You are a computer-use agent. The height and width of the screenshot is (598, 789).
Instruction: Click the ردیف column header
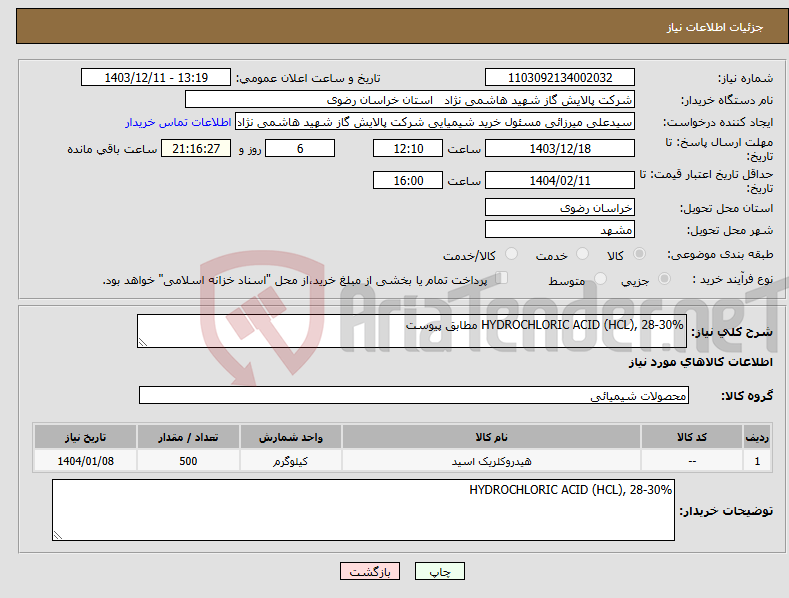(757, 437)
